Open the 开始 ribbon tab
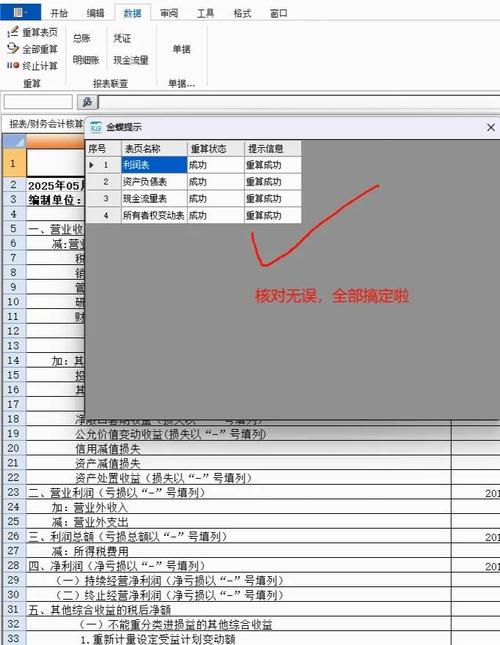This screenshot has width=500, height=645. (59, 13)
